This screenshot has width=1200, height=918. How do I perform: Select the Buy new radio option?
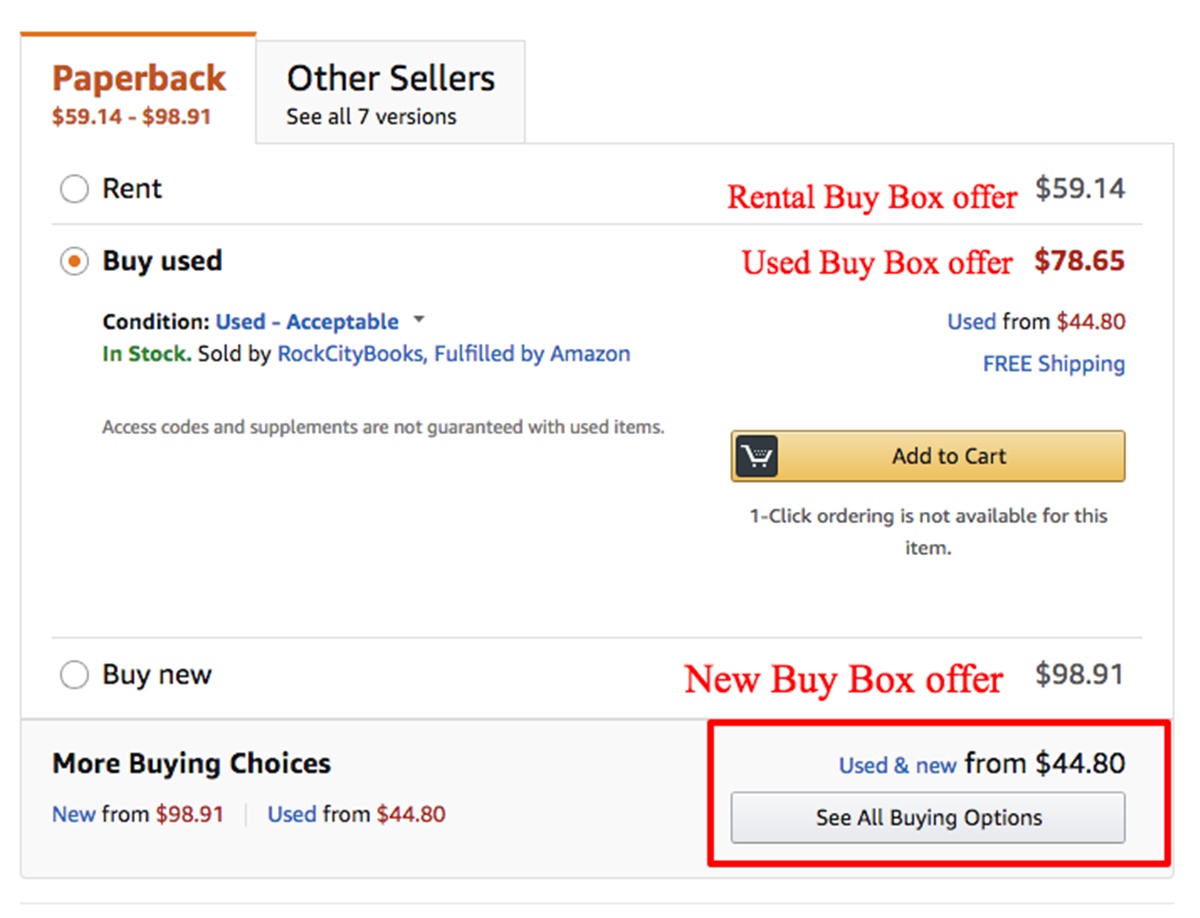74,676
